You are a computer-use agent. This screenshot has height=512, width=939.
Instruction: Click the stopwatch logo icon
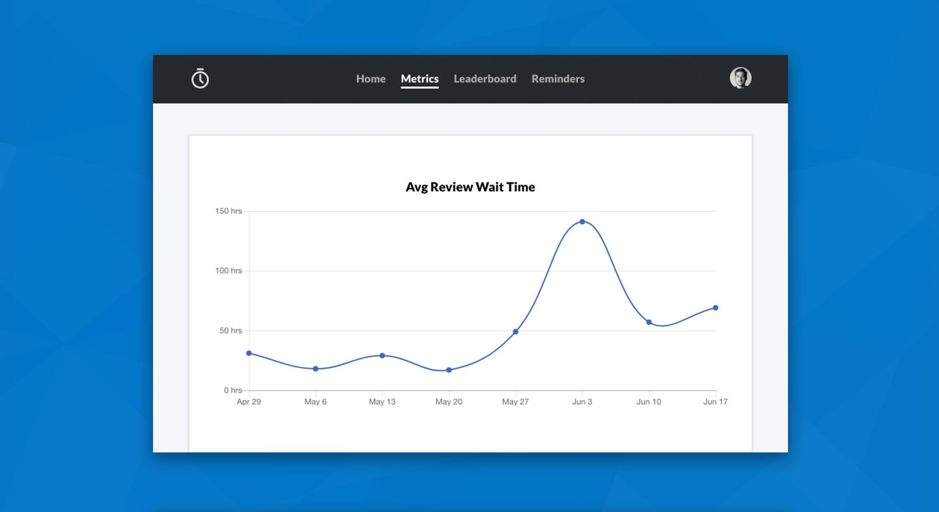[x=200, y=78]
